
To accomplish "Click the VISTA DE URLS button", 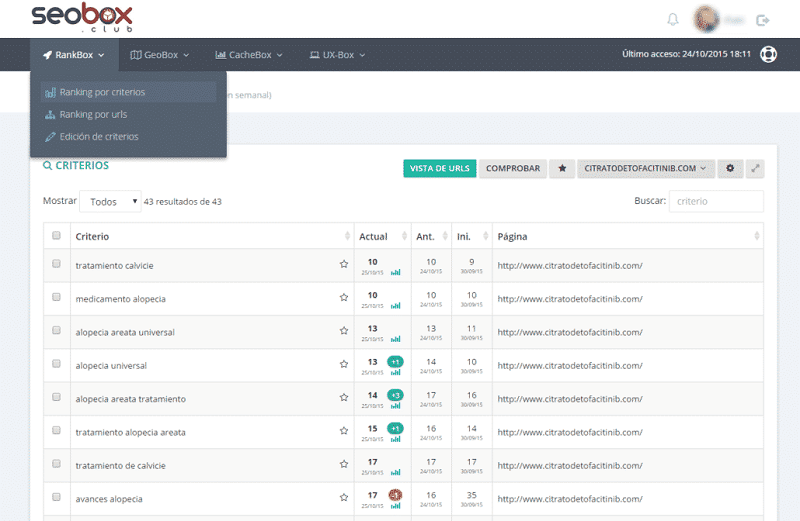I will [440, 168].
